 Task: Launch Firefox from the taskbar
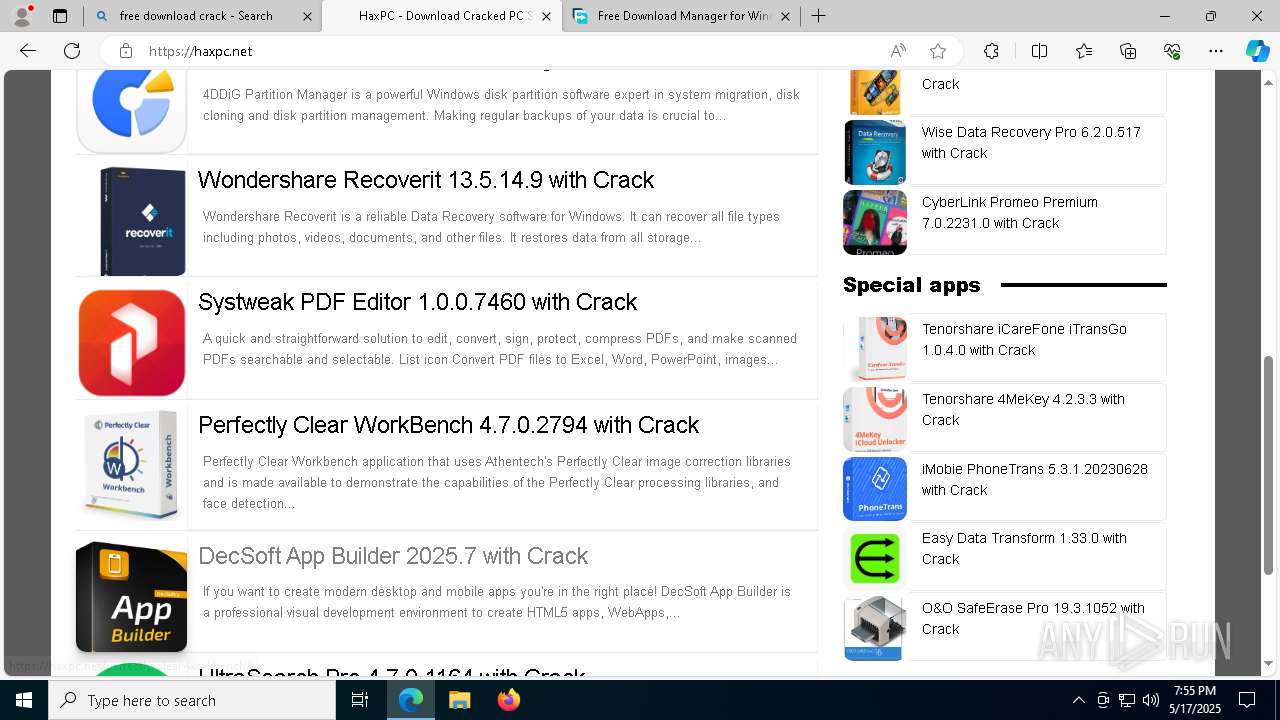509,700
